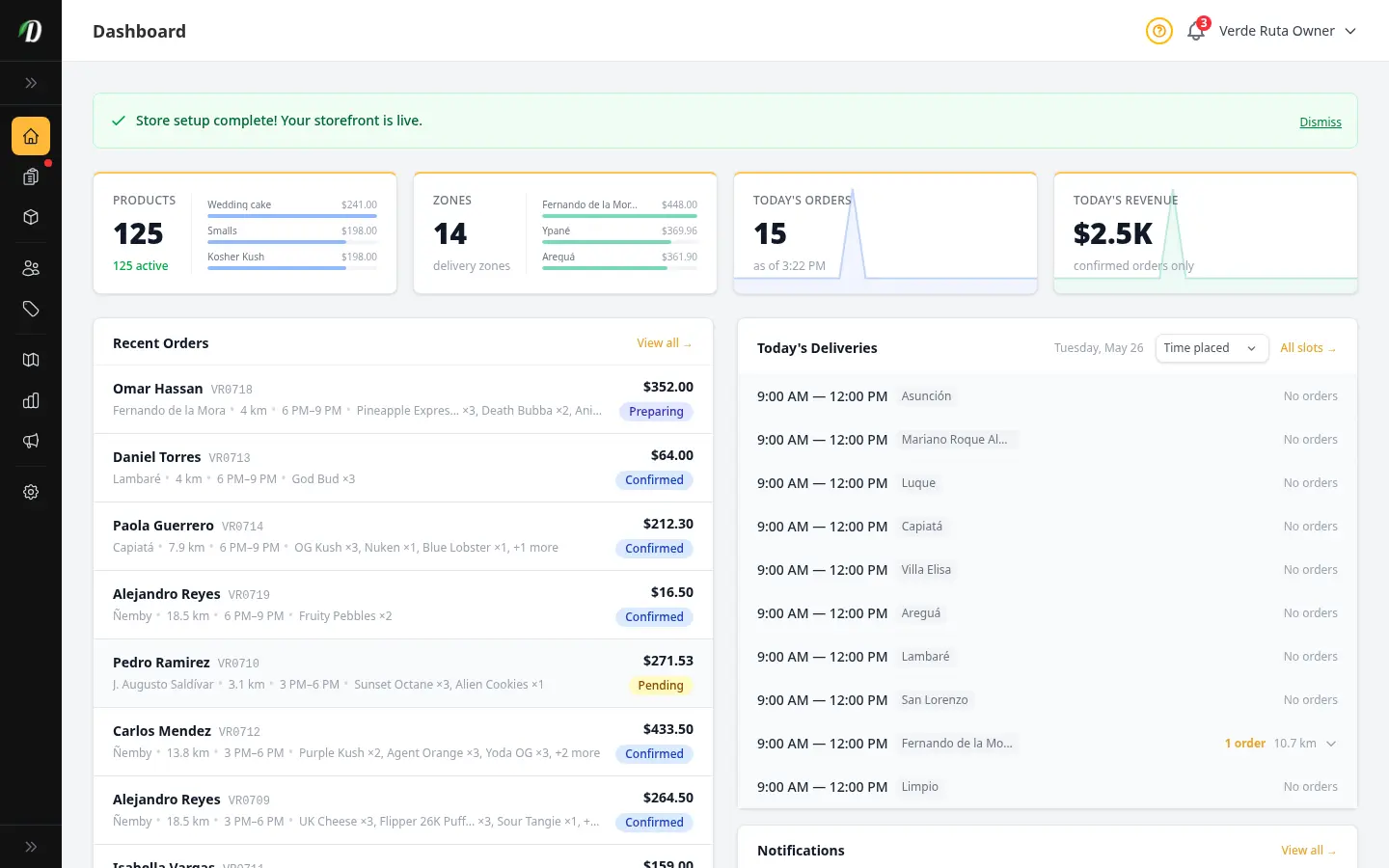1389x868 pixels.
Task: Open the Today's Orders card showing 15
Action: coord(885,233)
